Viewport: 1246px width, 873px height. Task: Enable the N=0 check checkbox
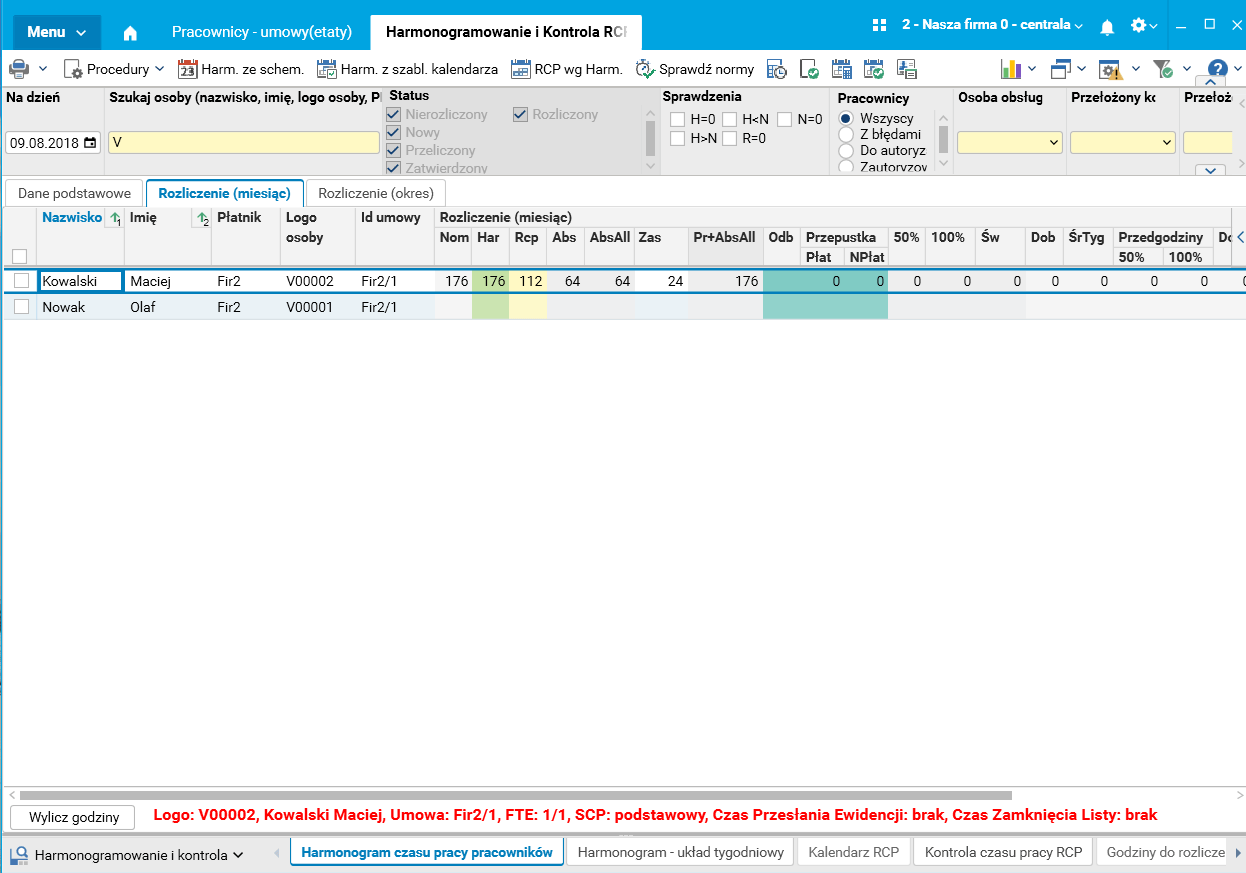click(x=784, y=119)
